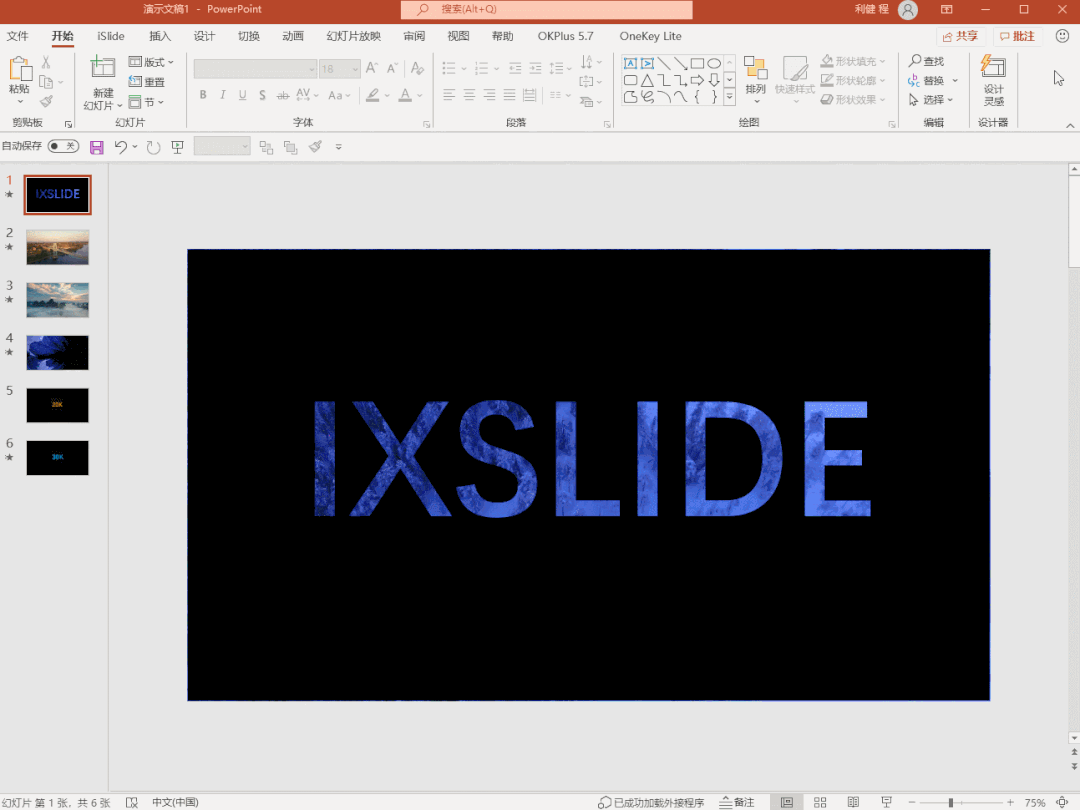Center the text alignment
The width and height of the screenshot is (1080, 810).
click(469, 95)
